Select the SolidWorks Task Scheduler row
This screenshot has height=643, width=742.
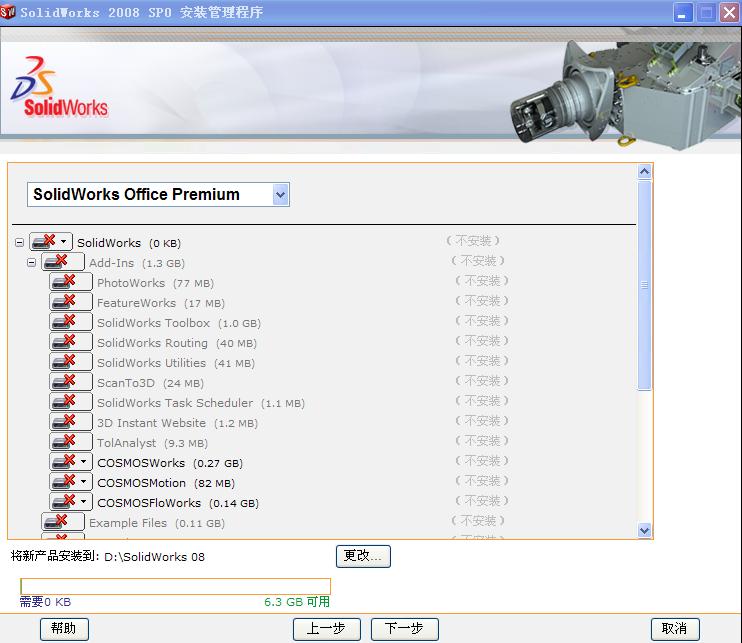[201, 403]
